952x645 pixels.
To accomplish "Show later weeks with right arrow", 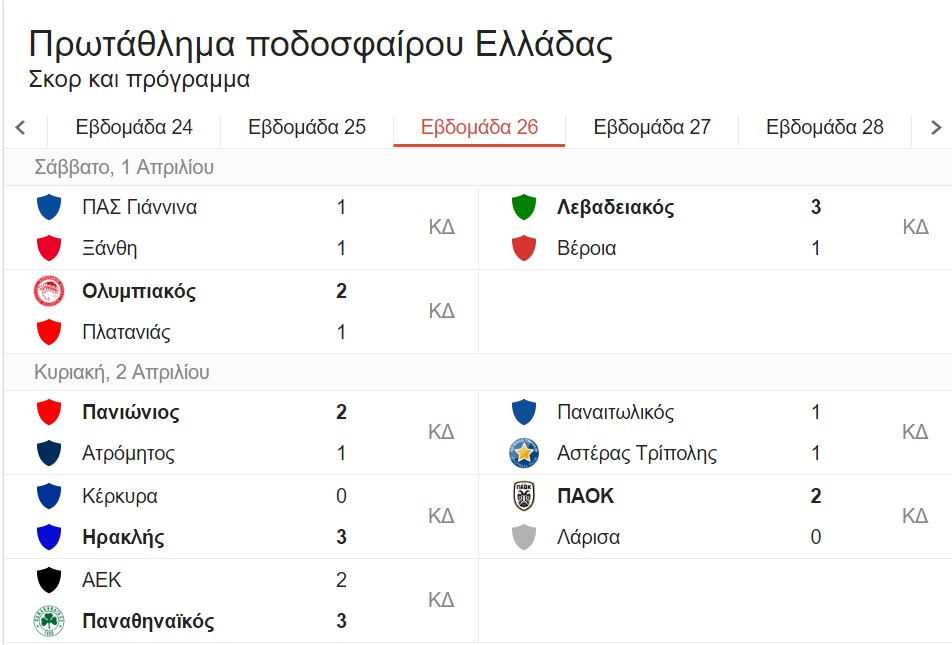I will (936, 128).
